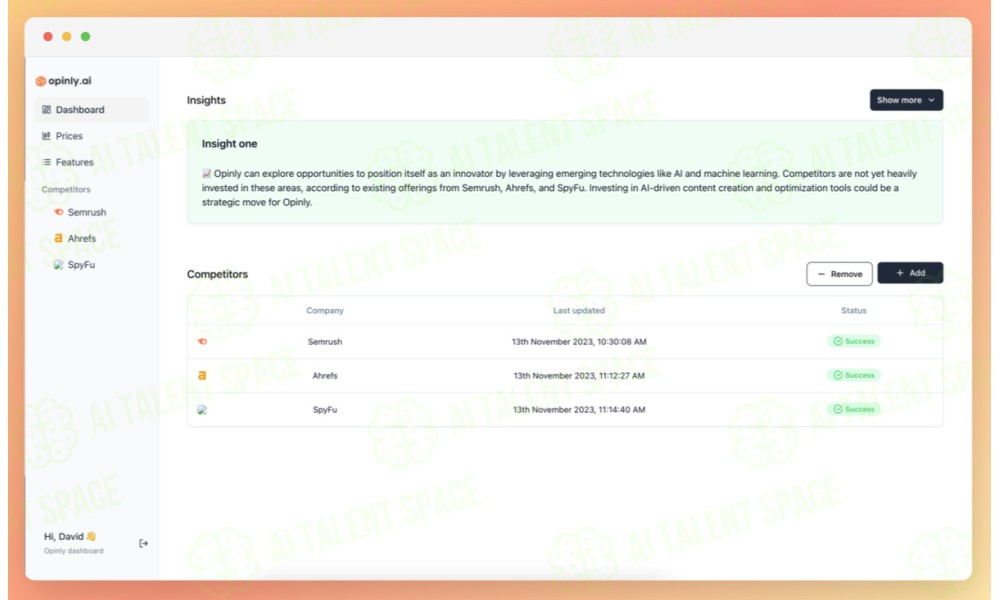Click the SpyFu logo in table row
This screenshot has height=600, width=1000.
coord(202,409)
